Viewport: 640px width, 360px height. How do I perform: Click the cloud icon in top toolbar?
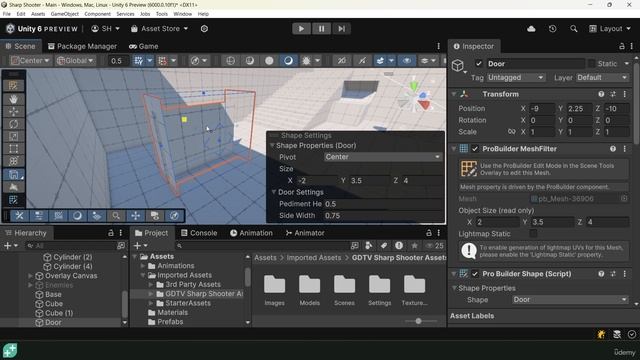(531, 29)
